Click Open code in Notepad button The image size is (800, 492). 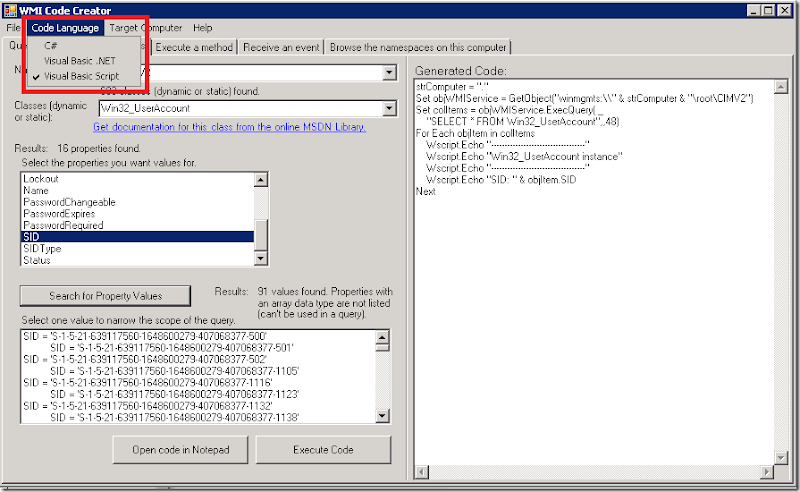(181, 450)
